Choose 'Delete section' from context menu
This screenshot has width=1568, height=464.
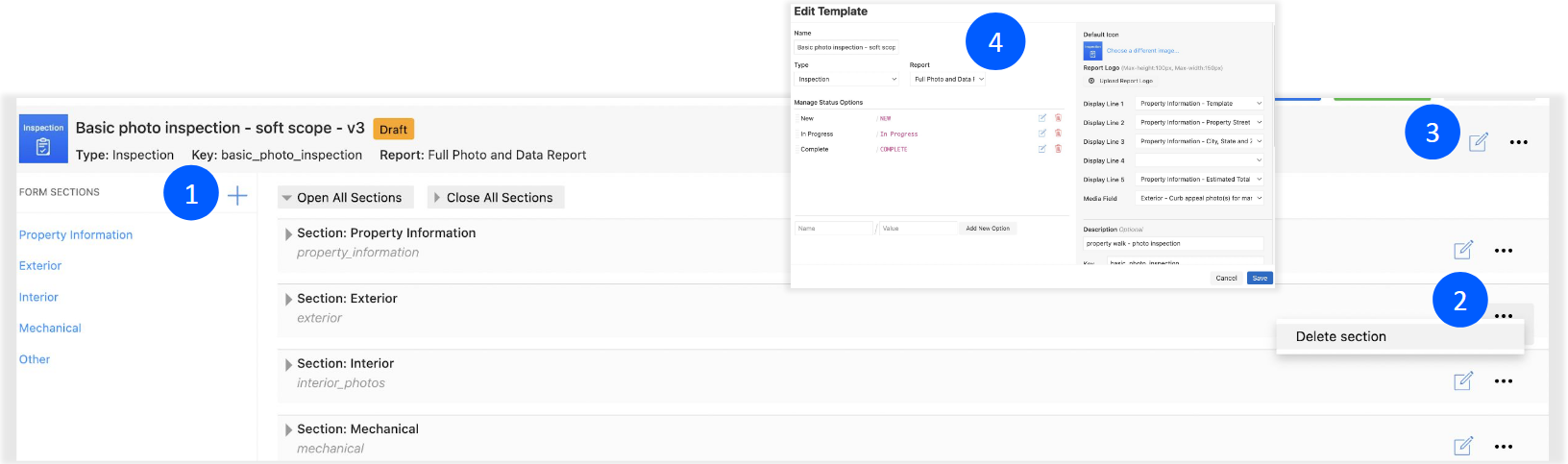pos(1340,337)
